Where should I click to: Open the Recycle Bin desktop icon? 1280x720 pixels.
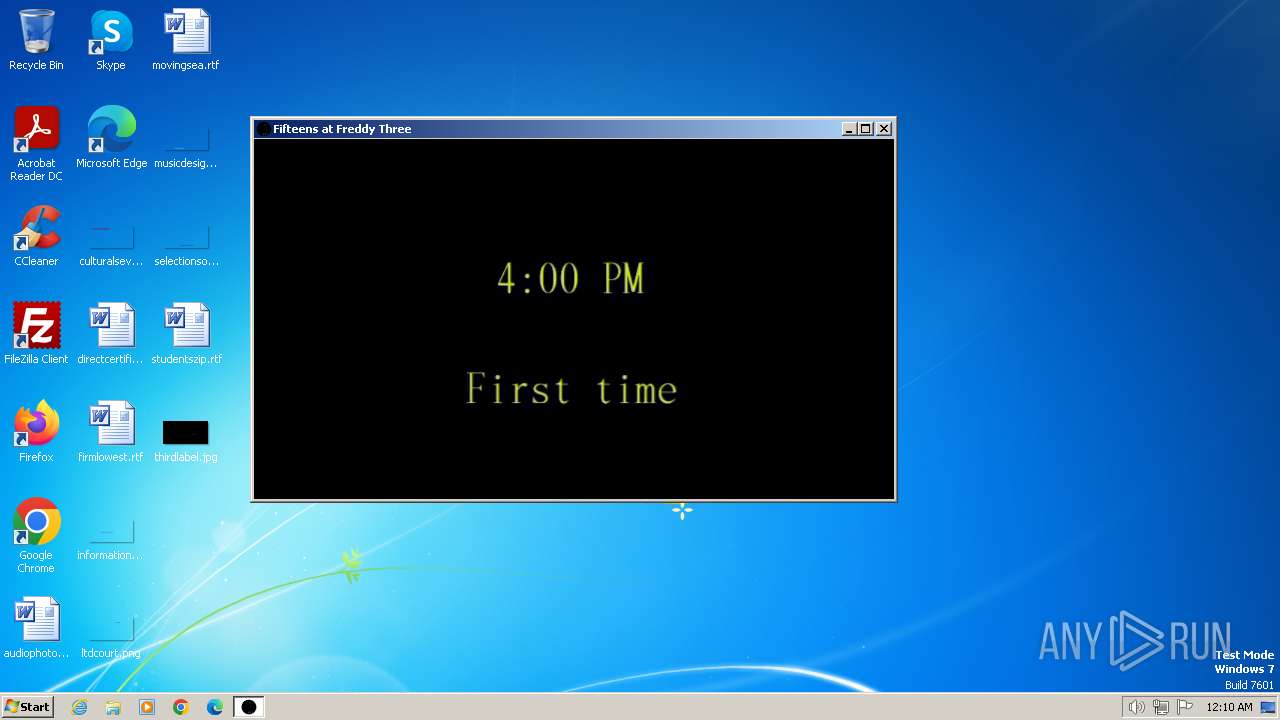[x=36, y=40]
